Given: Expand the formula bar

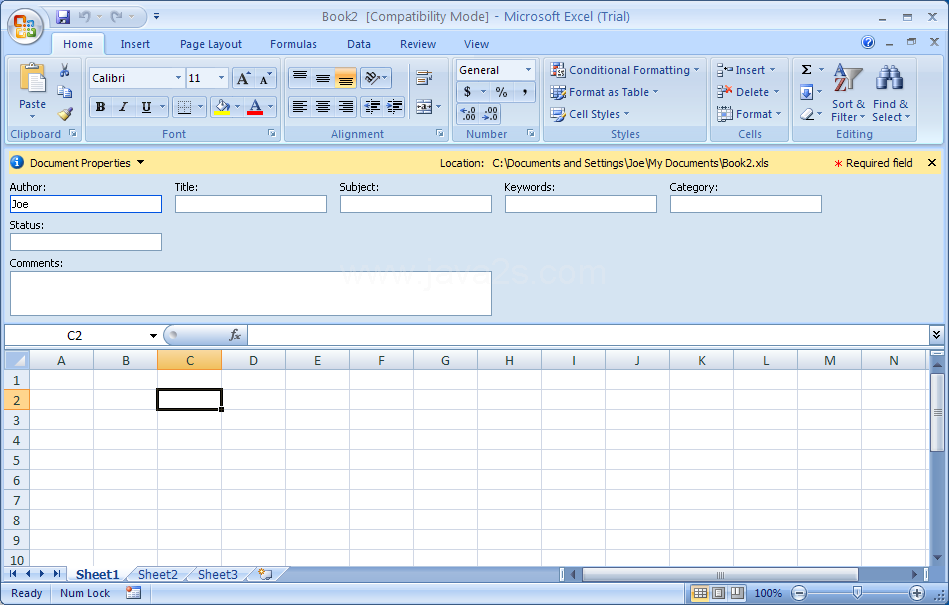Looking at the screenshot, I should (x=936, y=335).
